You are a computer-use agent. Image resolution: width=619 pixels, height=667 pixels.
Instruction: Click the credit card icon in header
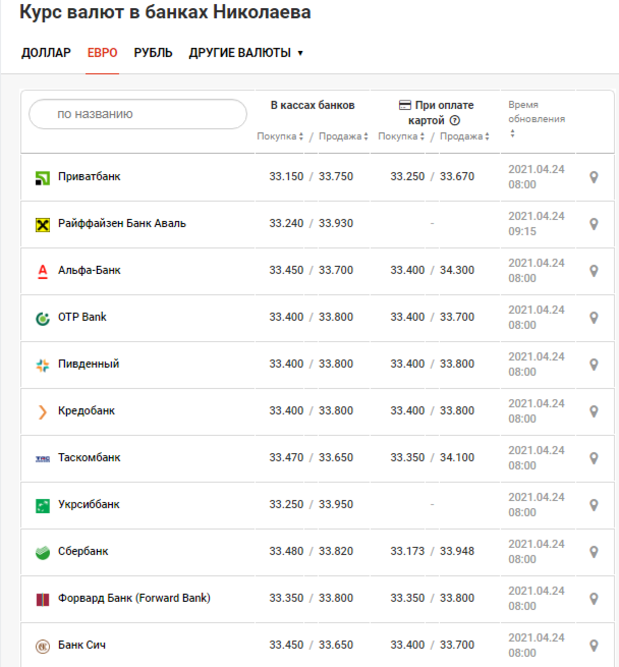[405, 105]
